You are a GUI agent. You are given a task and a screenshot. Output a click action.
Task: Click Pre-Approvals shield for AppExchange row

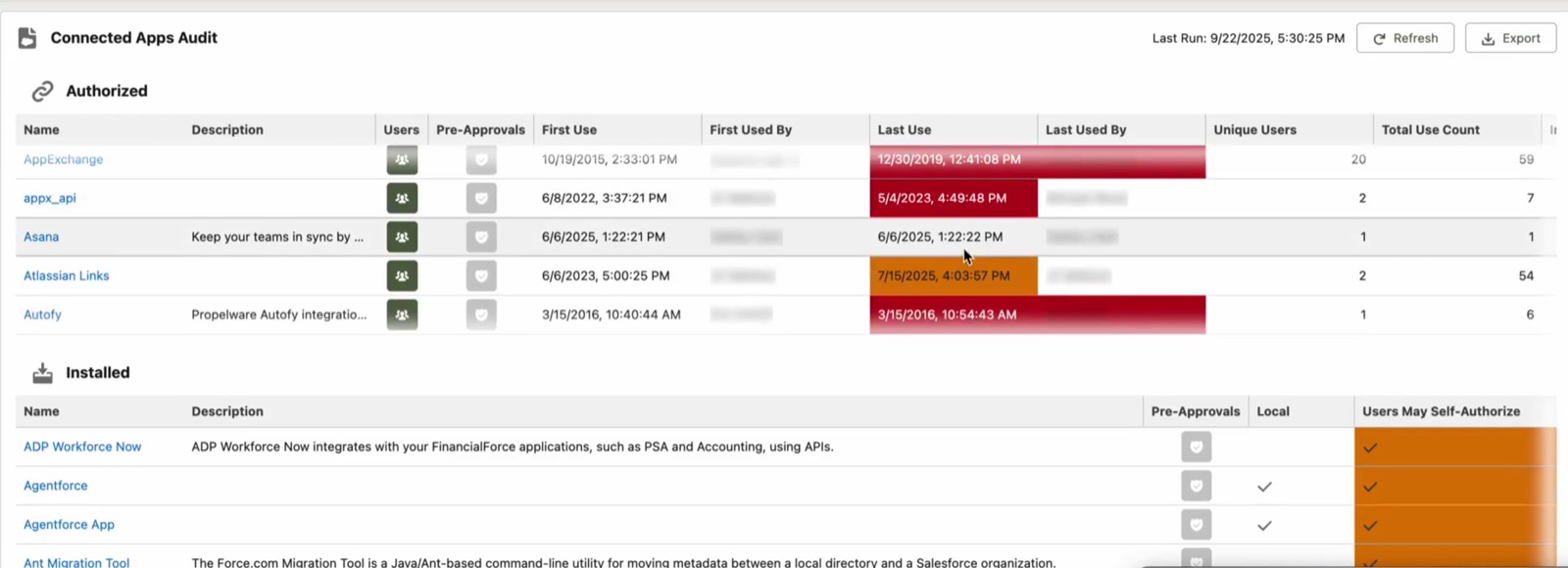[x=481, y=159]
